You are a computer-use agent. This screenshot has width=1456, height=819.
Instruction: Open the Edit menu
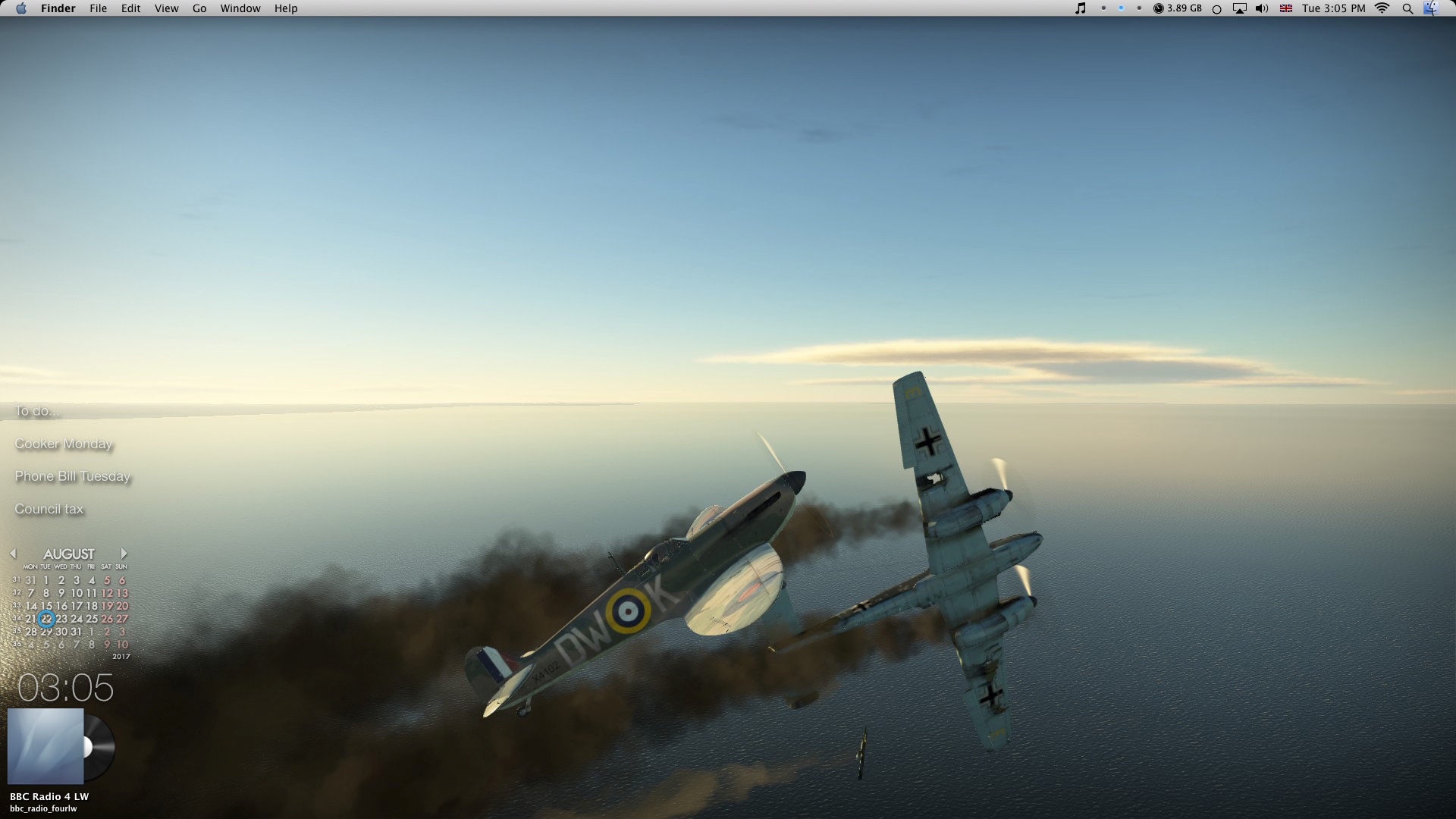(130, 8)
